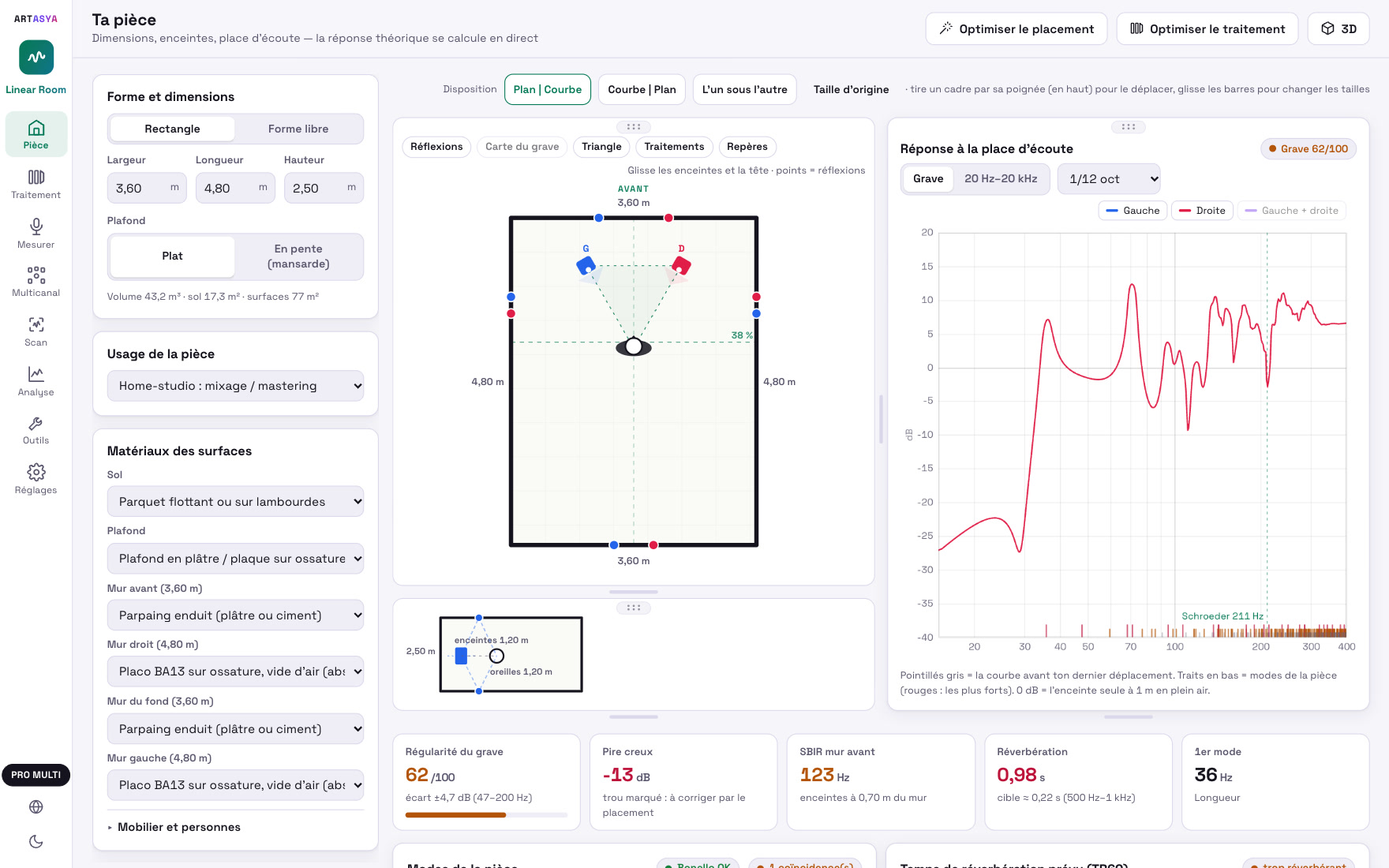Go to the Multicanal section
This screenshot has width=1389, height=868.
tap(36, 282)
